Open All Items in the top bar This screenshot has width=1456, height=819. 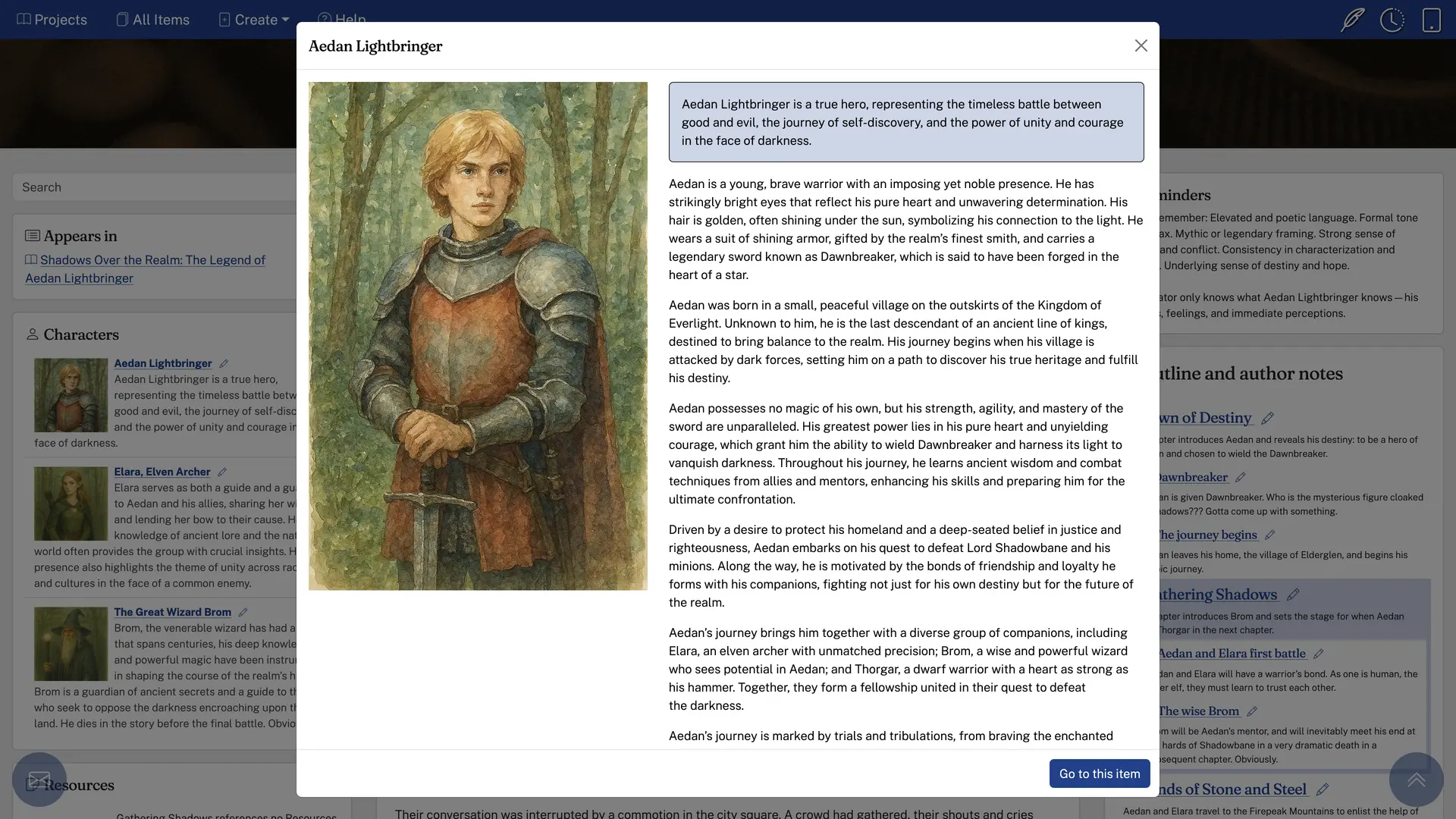(x=152, y=20)
